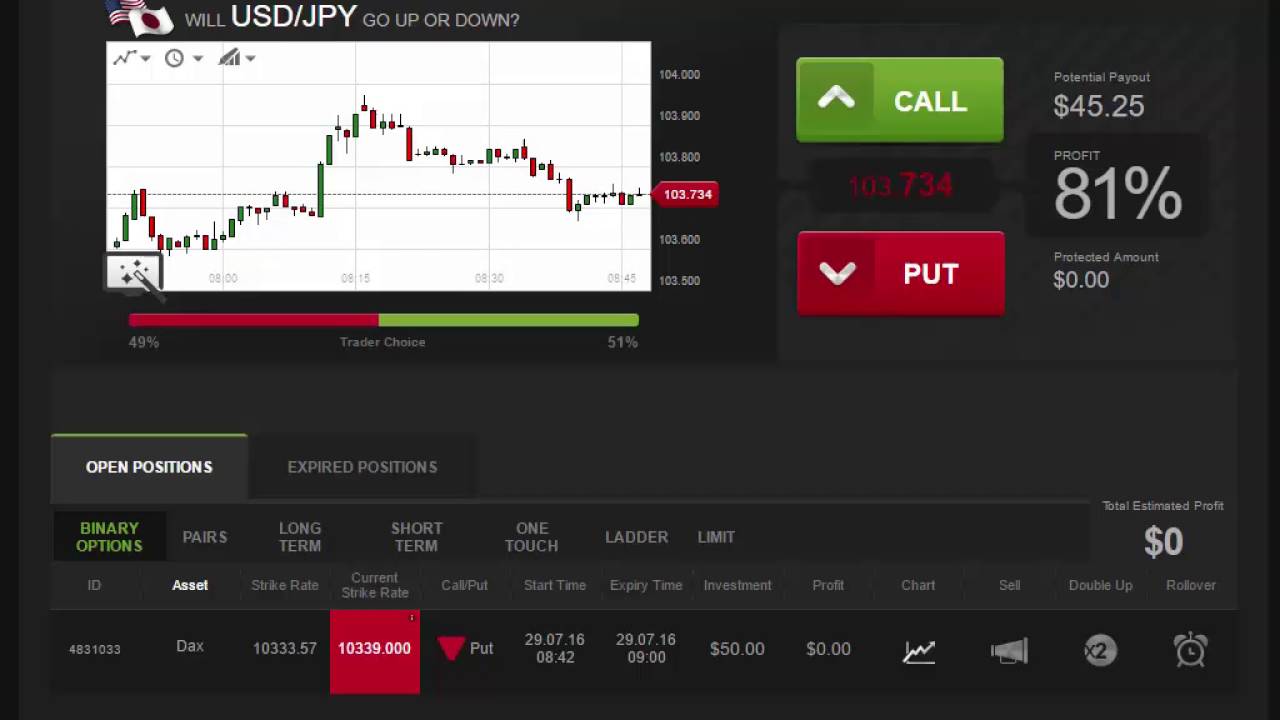The width and height of the screenshot is (1280, 720).
Task: Click the 10333.57 strike rate value
Action: pyautogui.click(x=285, y=648)
